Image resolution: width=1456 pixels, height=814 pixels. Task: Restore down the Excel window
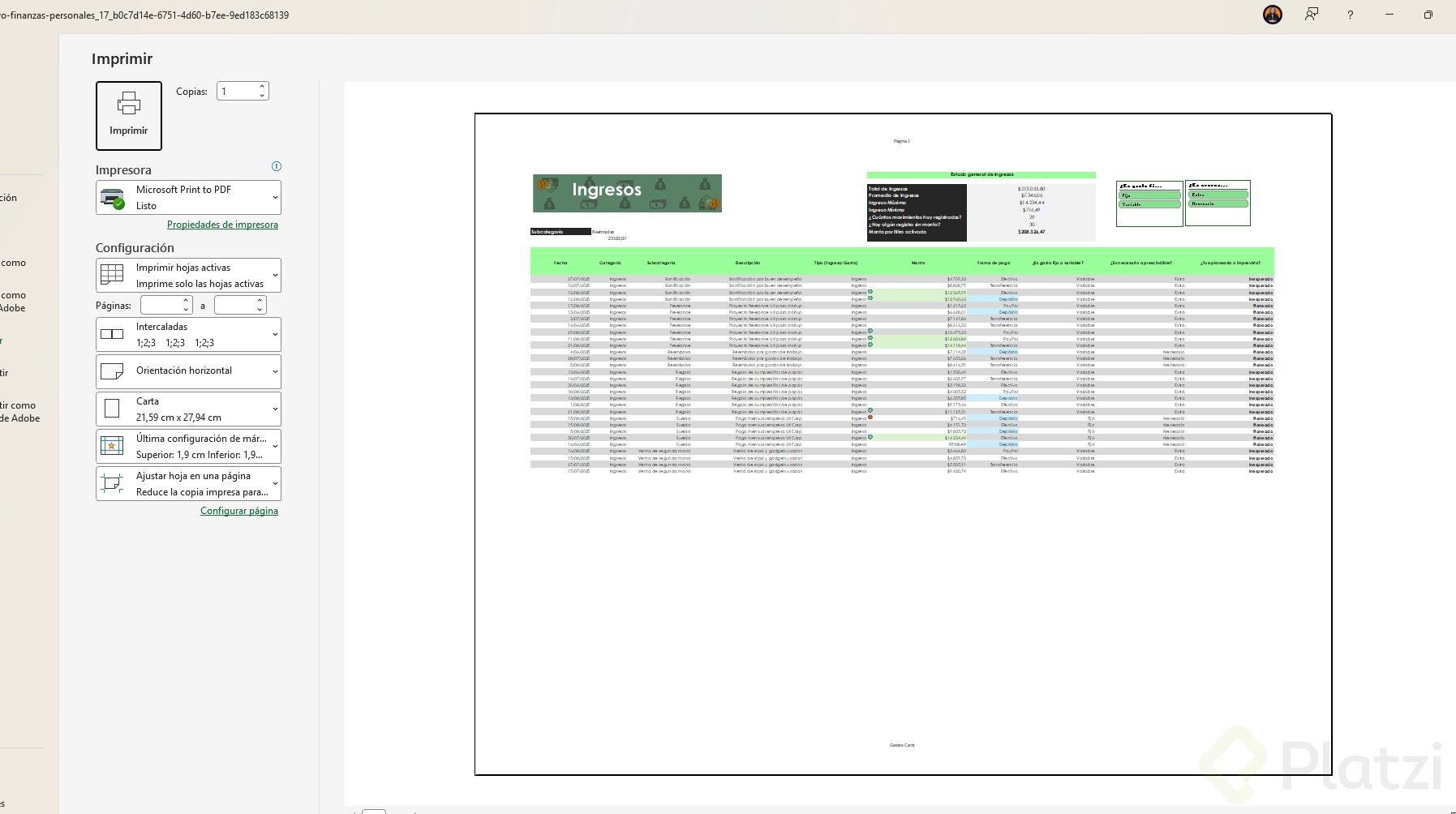pos(1428,15)
